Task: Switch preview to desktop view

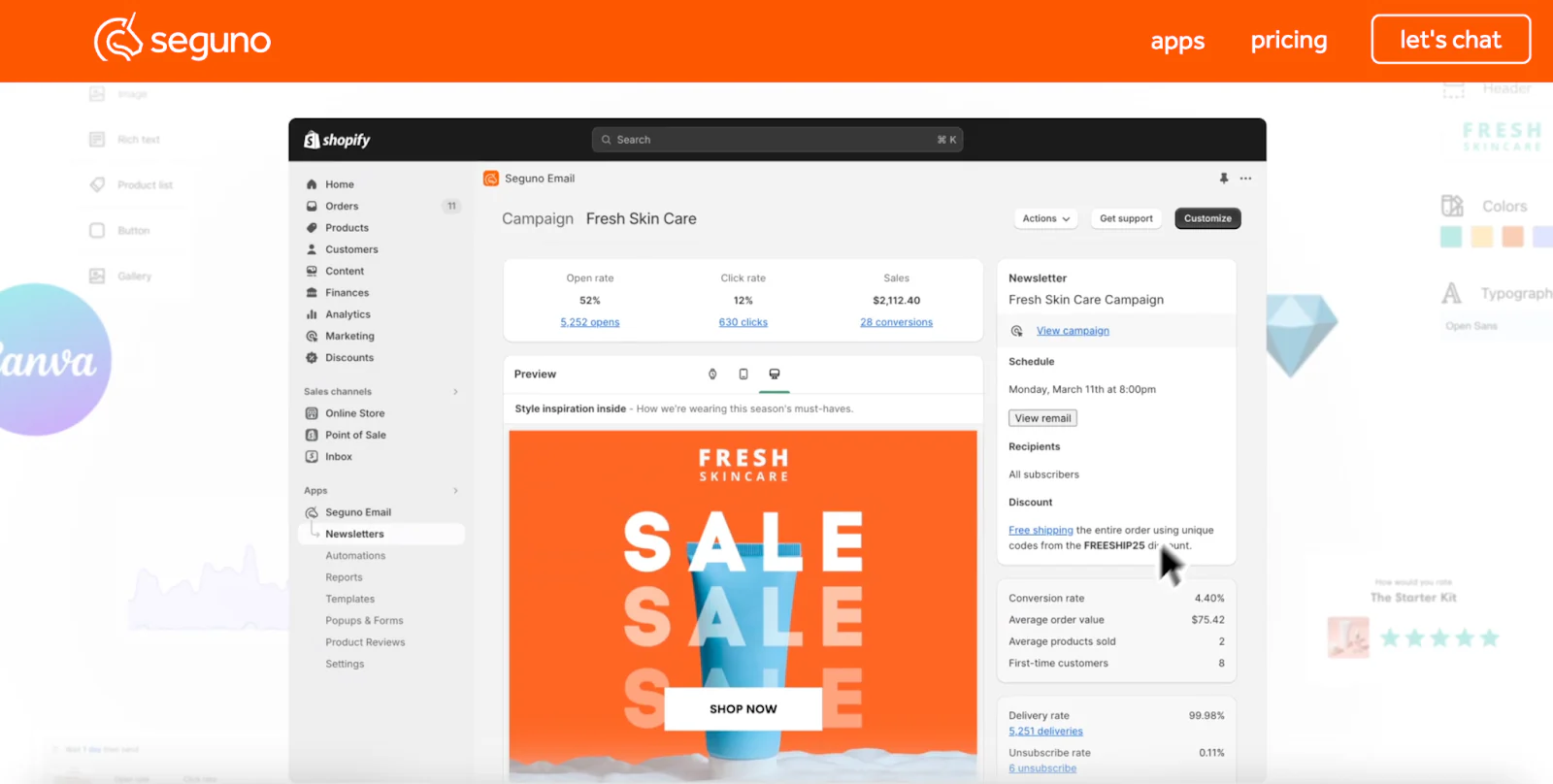Action: pyautogui.click(x=775, y=374)
